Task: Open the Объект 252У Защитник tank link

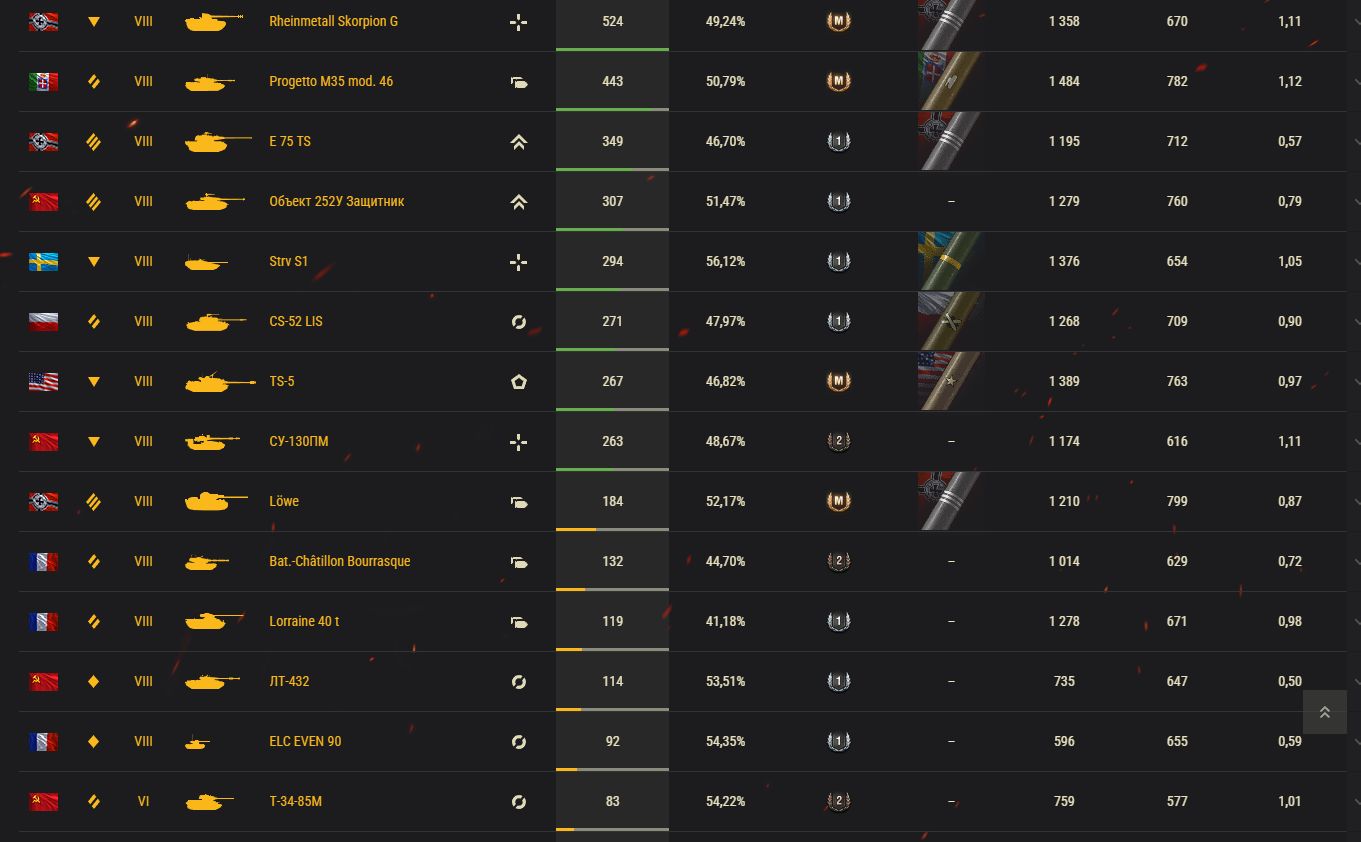Action: 337,201
